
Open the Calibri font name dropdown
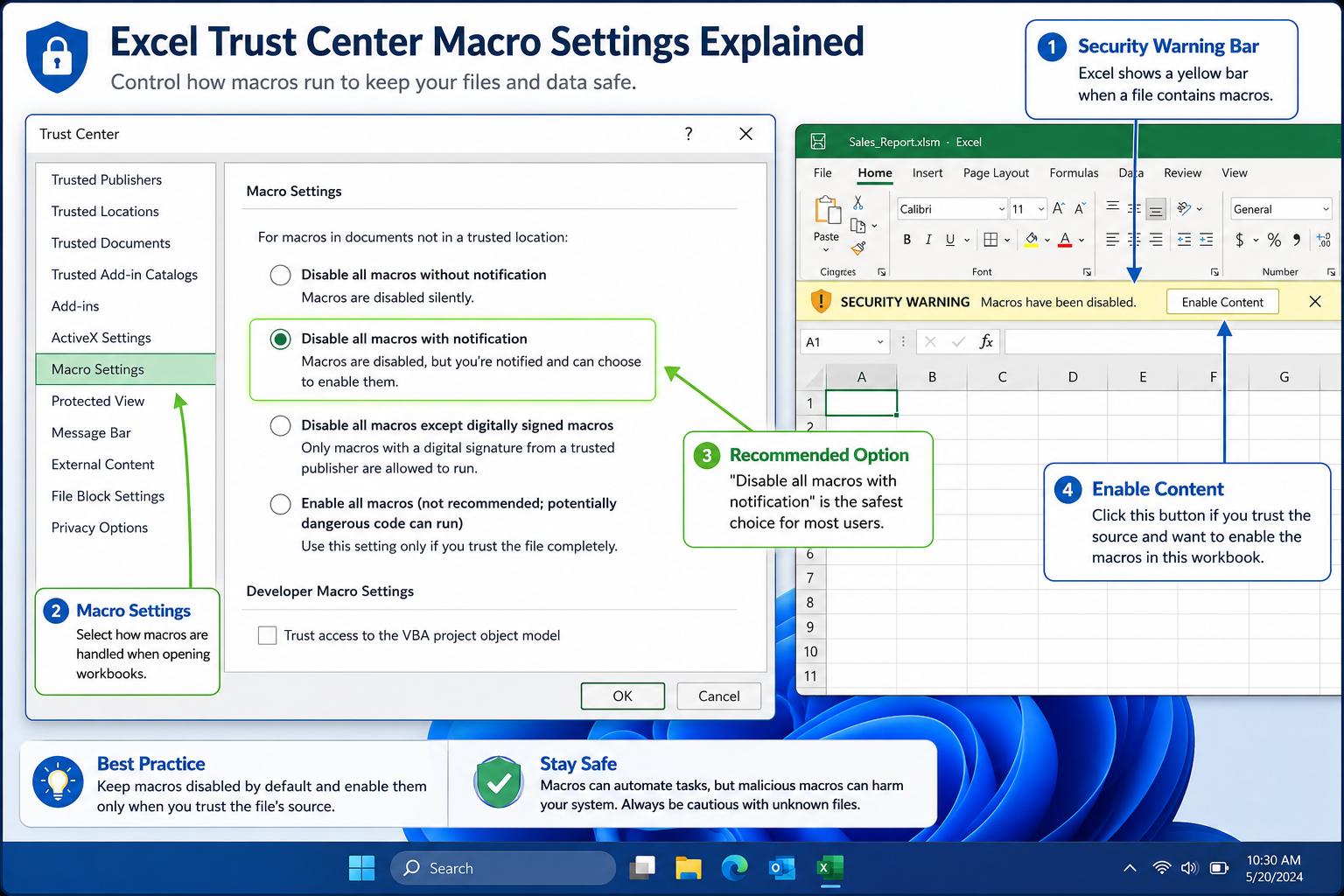point(1001,209)
